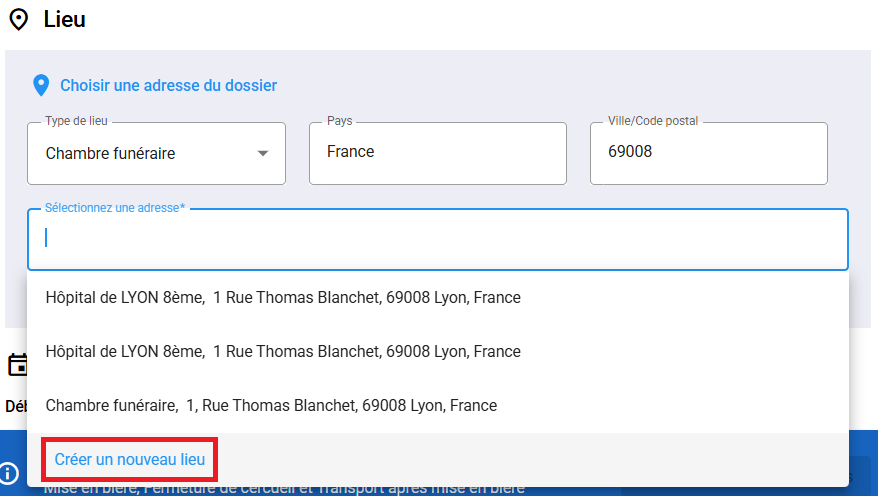This screenshot has width=878, height=496.
Task: Click the Ville/Code postal field label
Action: 653,121
